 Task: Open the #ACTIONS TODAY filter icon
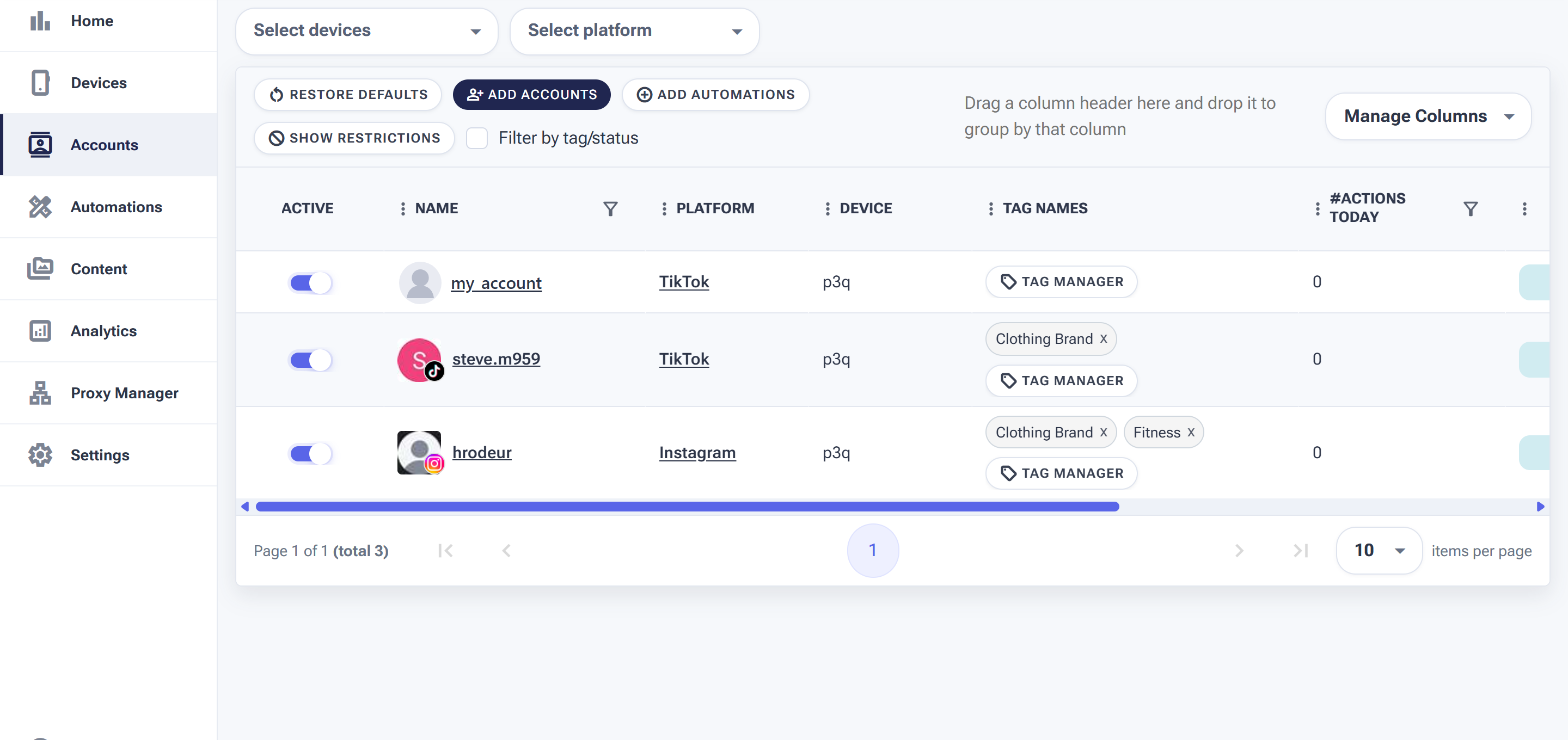click(x=1470, y=209)
